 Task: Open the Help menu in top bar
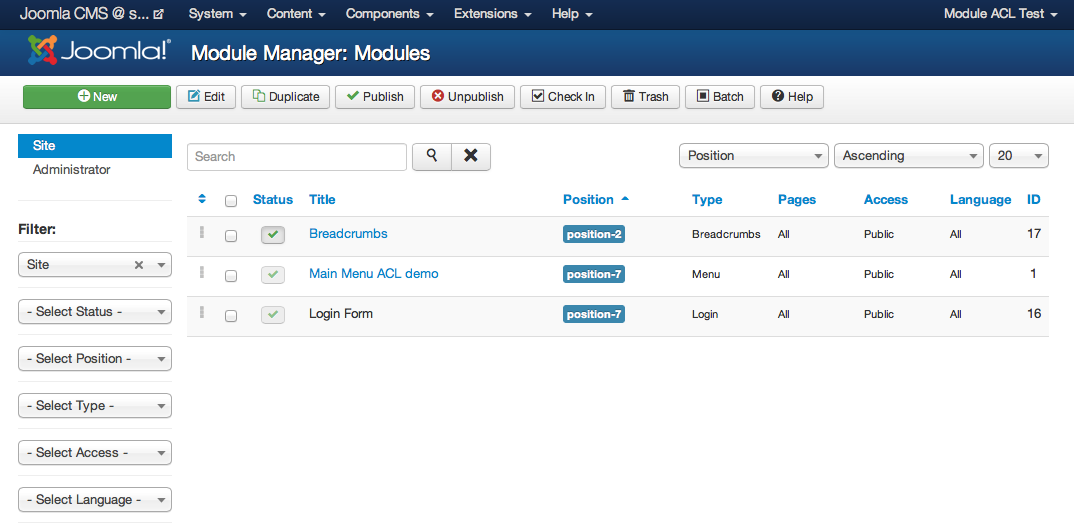pyautogui.click(x=572, y=14)
